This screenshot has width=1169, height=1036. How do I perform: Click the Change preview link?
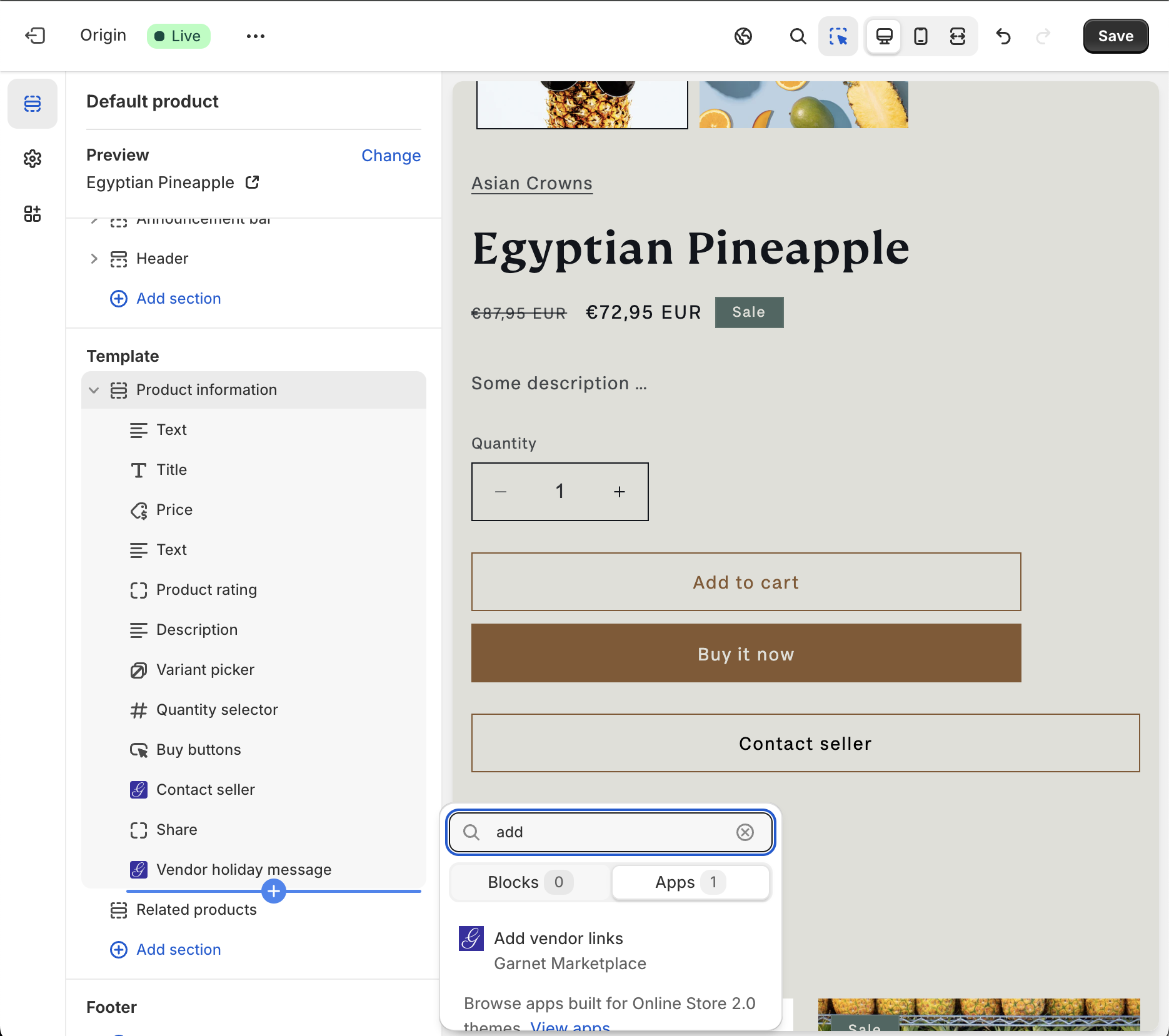click(391, 156)
